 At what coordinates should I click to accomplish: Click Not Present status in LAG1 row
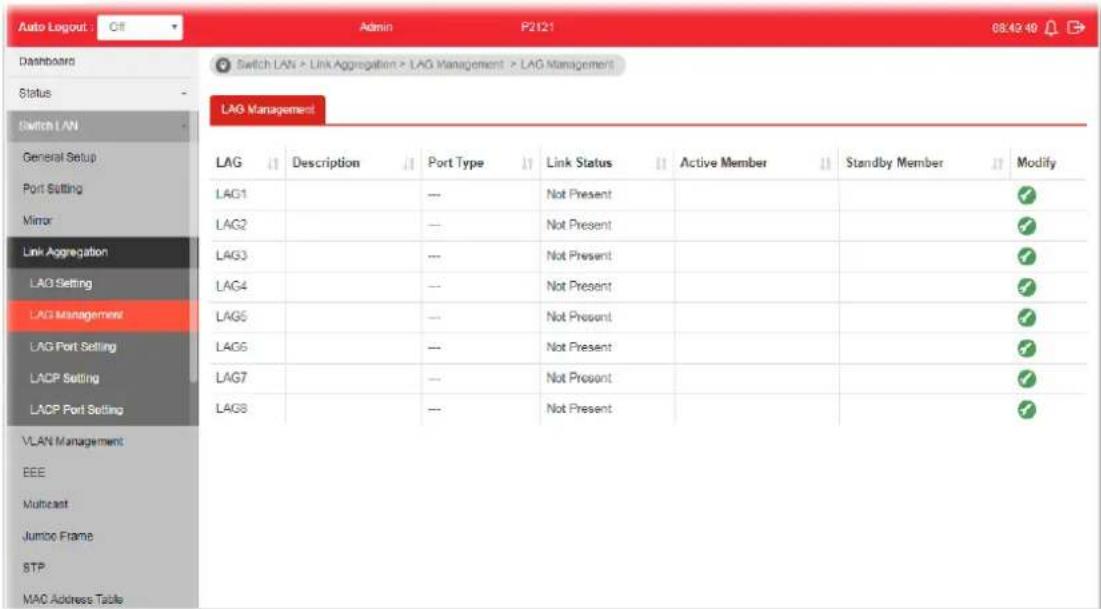pyautogui.click(x=579, y=195)
